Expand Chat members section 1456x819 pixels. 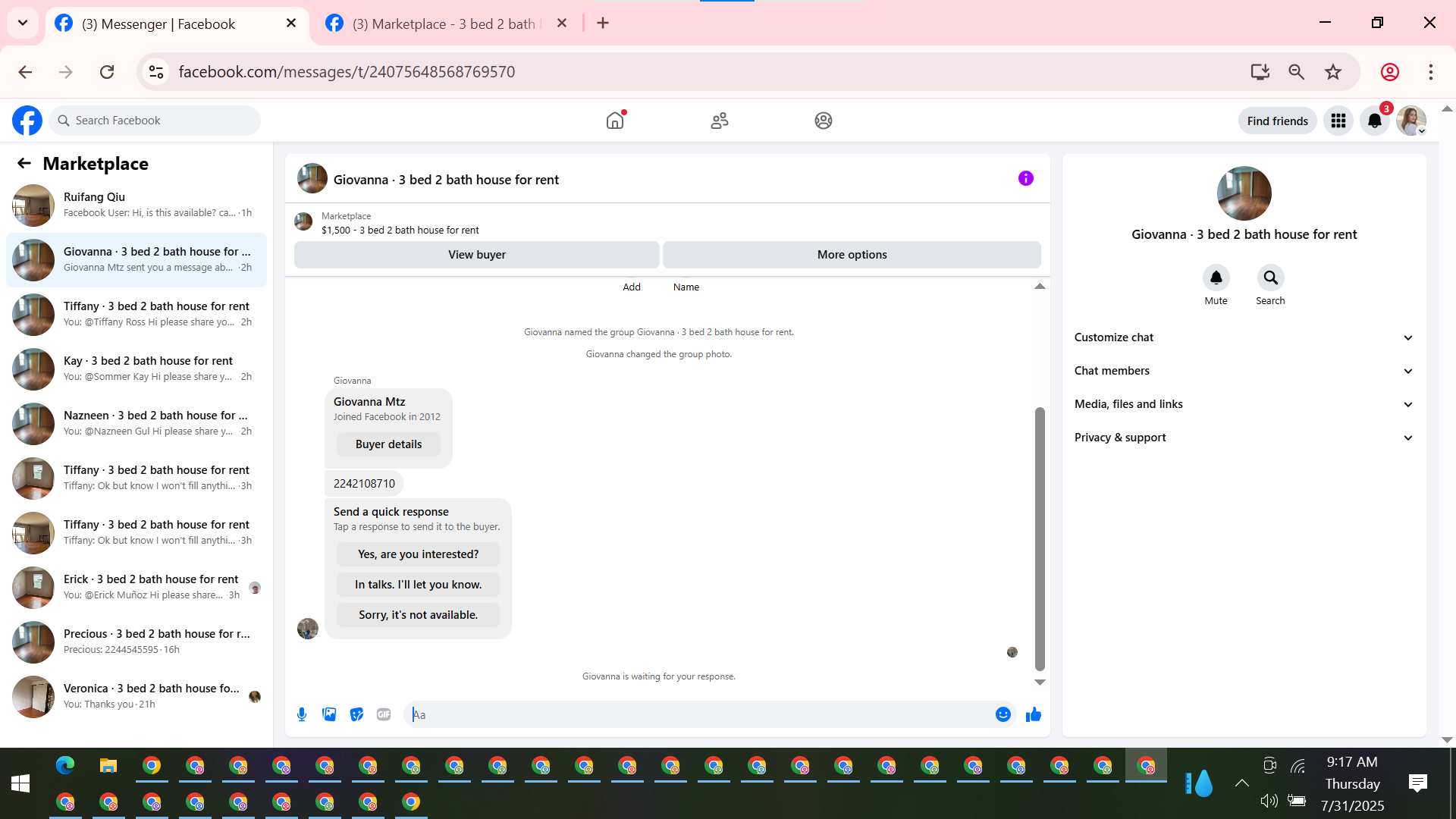click(1244, 371)
